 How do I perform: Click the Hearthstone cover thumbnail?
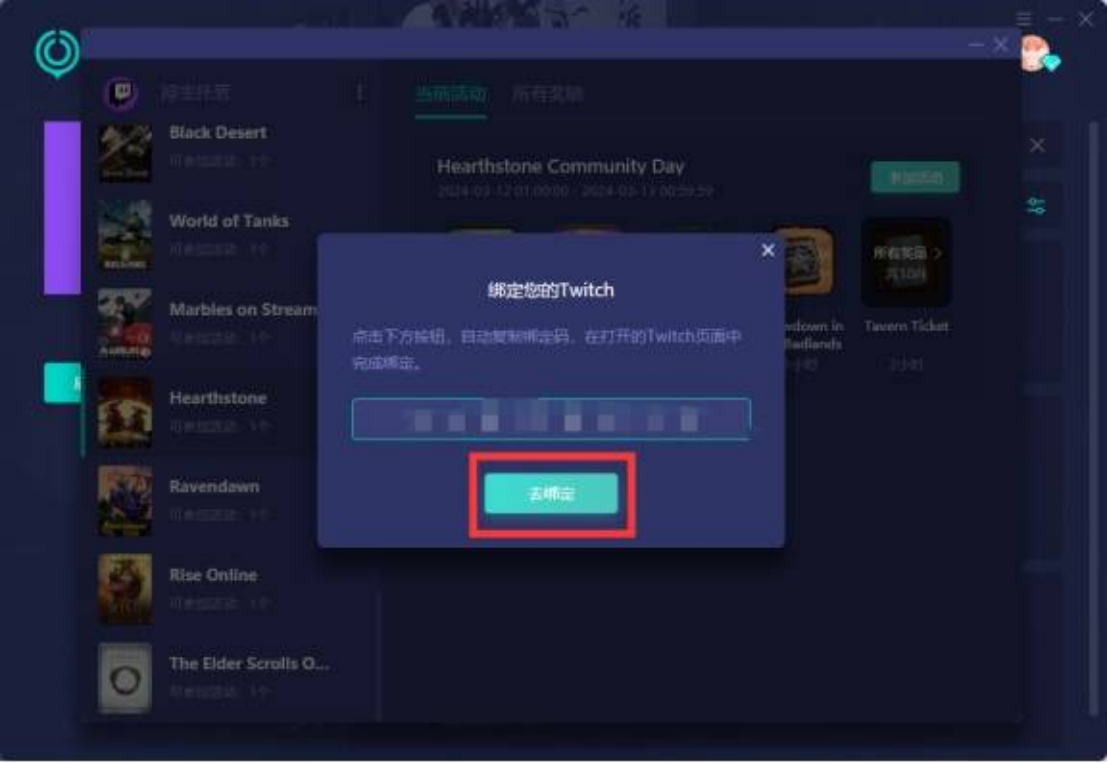[125, 412]
